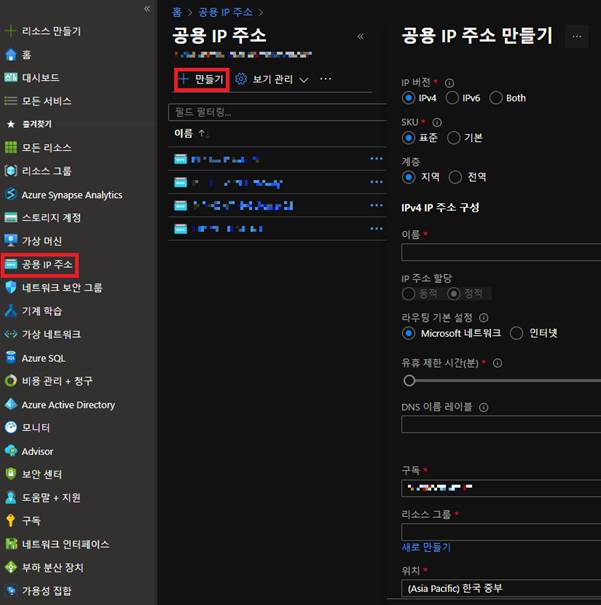Choose 기본 SKU radio button

(454, 138)
